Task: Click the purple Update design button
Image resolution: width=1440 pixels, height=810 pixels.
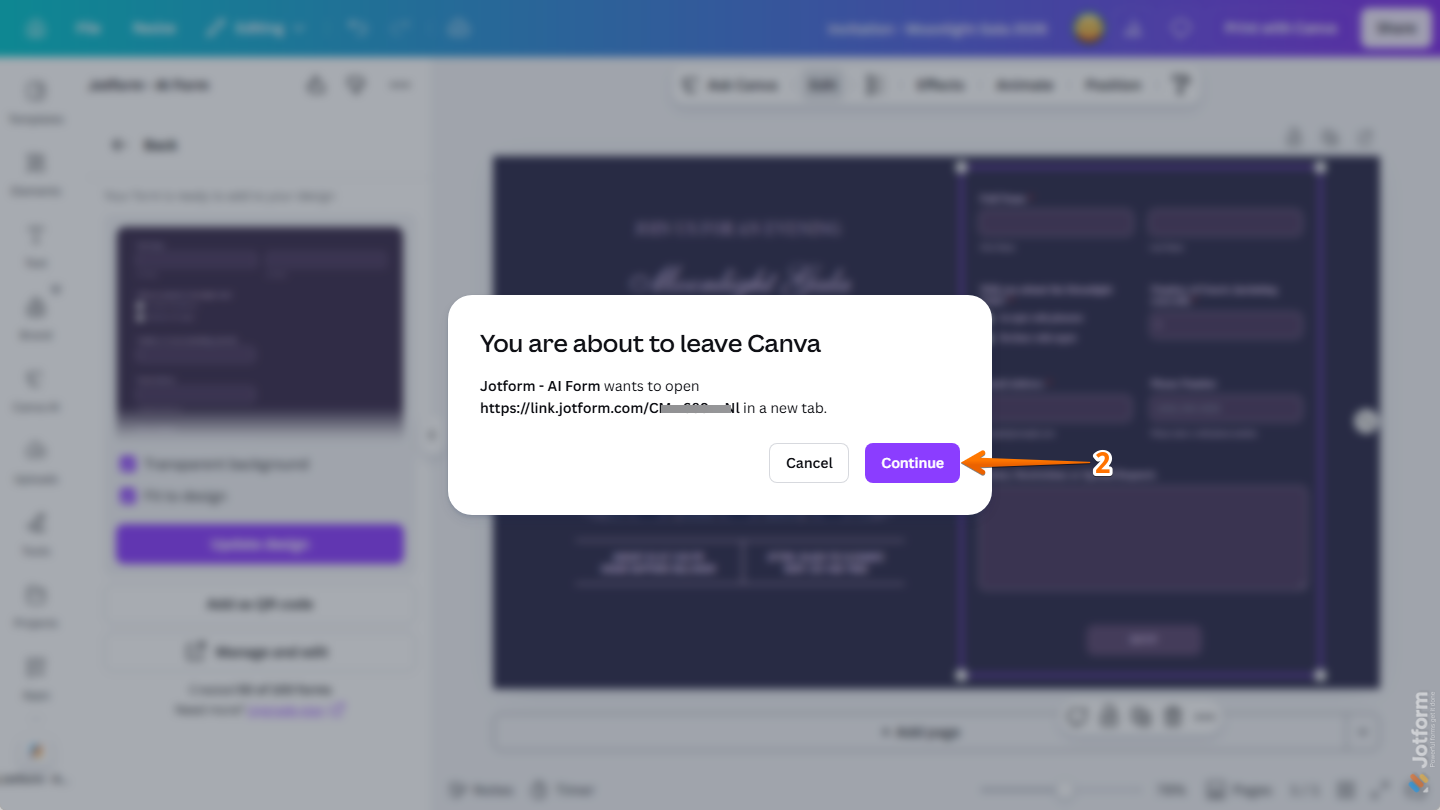Action: [x=260, y=544]
